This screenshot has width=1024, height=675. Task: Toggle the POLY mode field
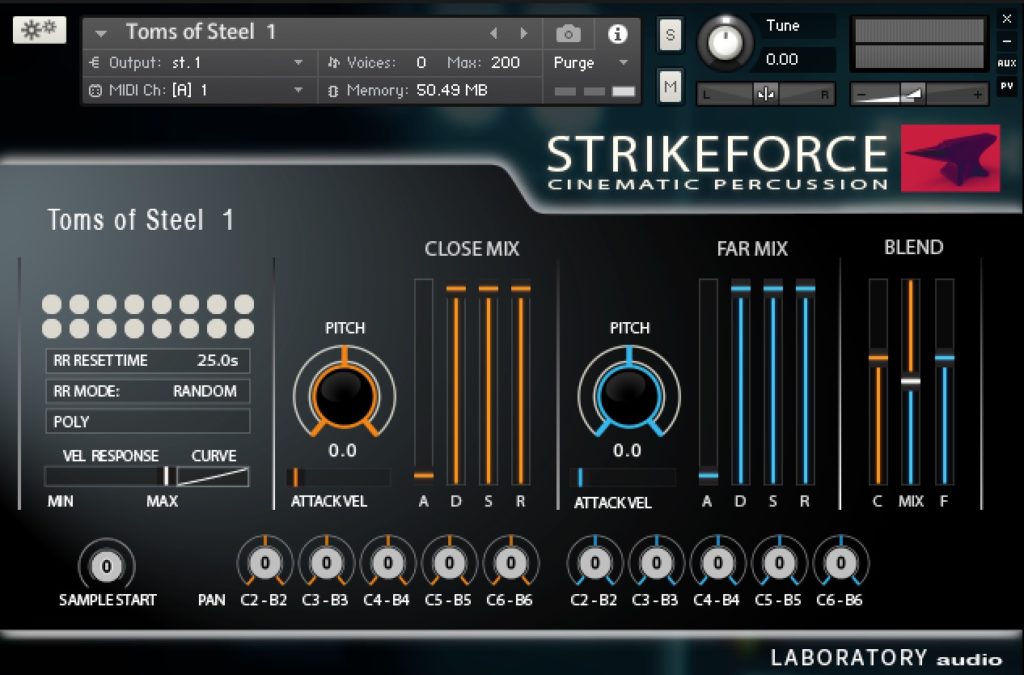click(148, 422)
